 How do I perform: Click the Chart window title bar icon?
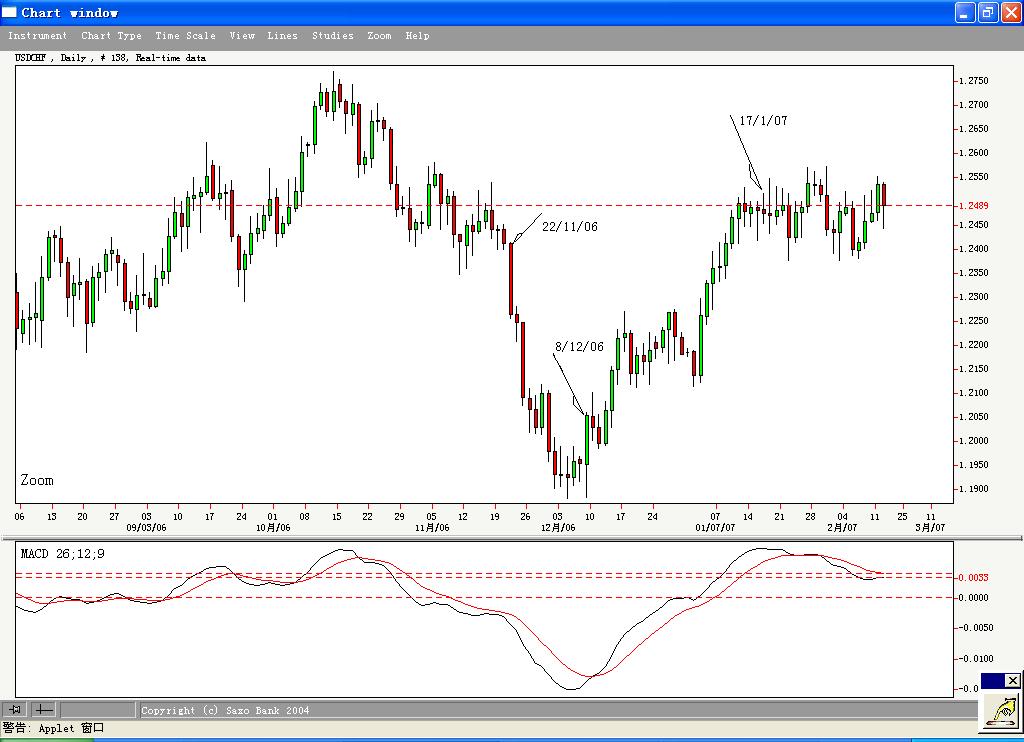(x=9, y=12)
